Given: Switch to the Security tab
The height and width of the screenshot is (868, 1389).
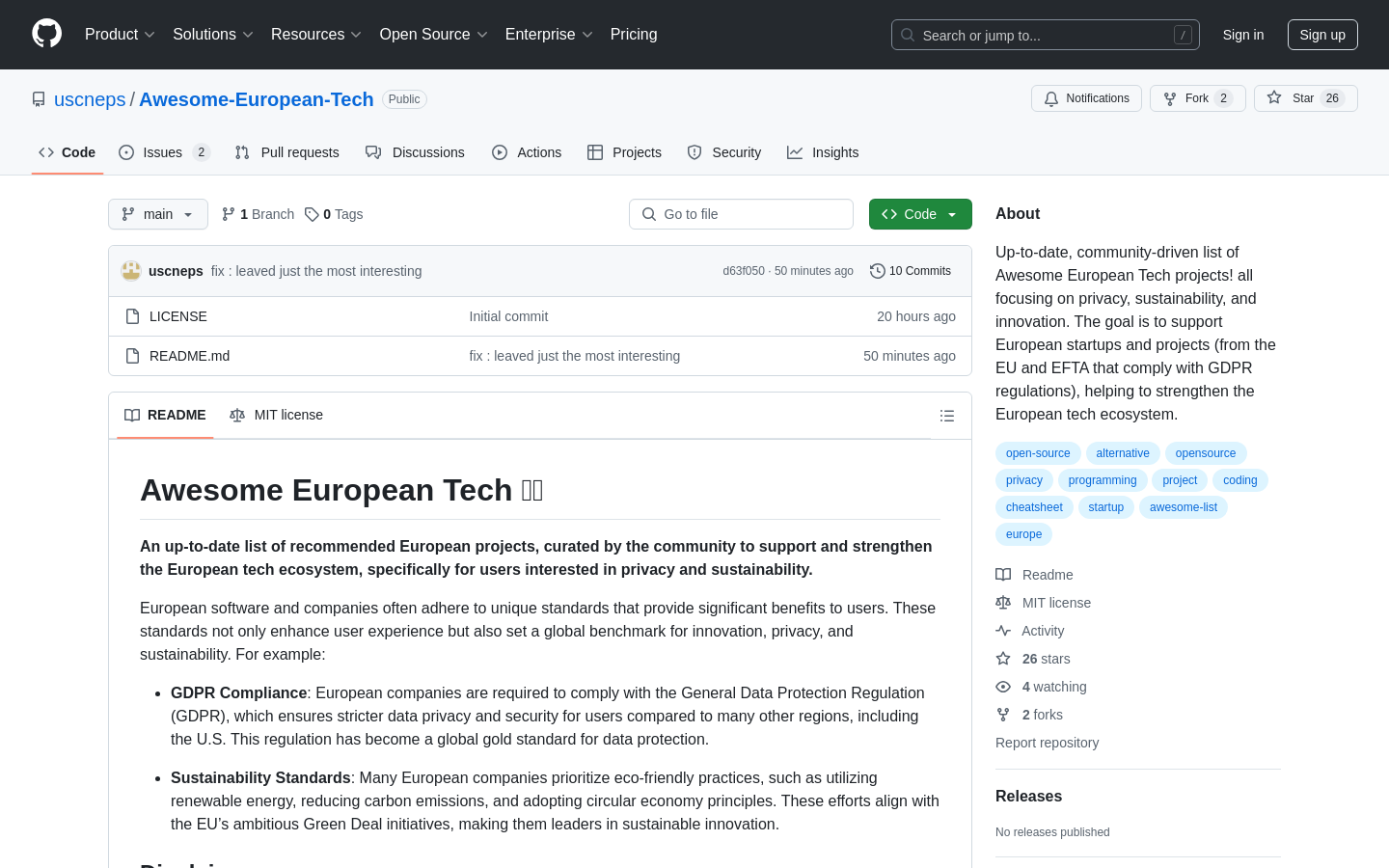Looking at the screenshot, I should pos(724,152).
